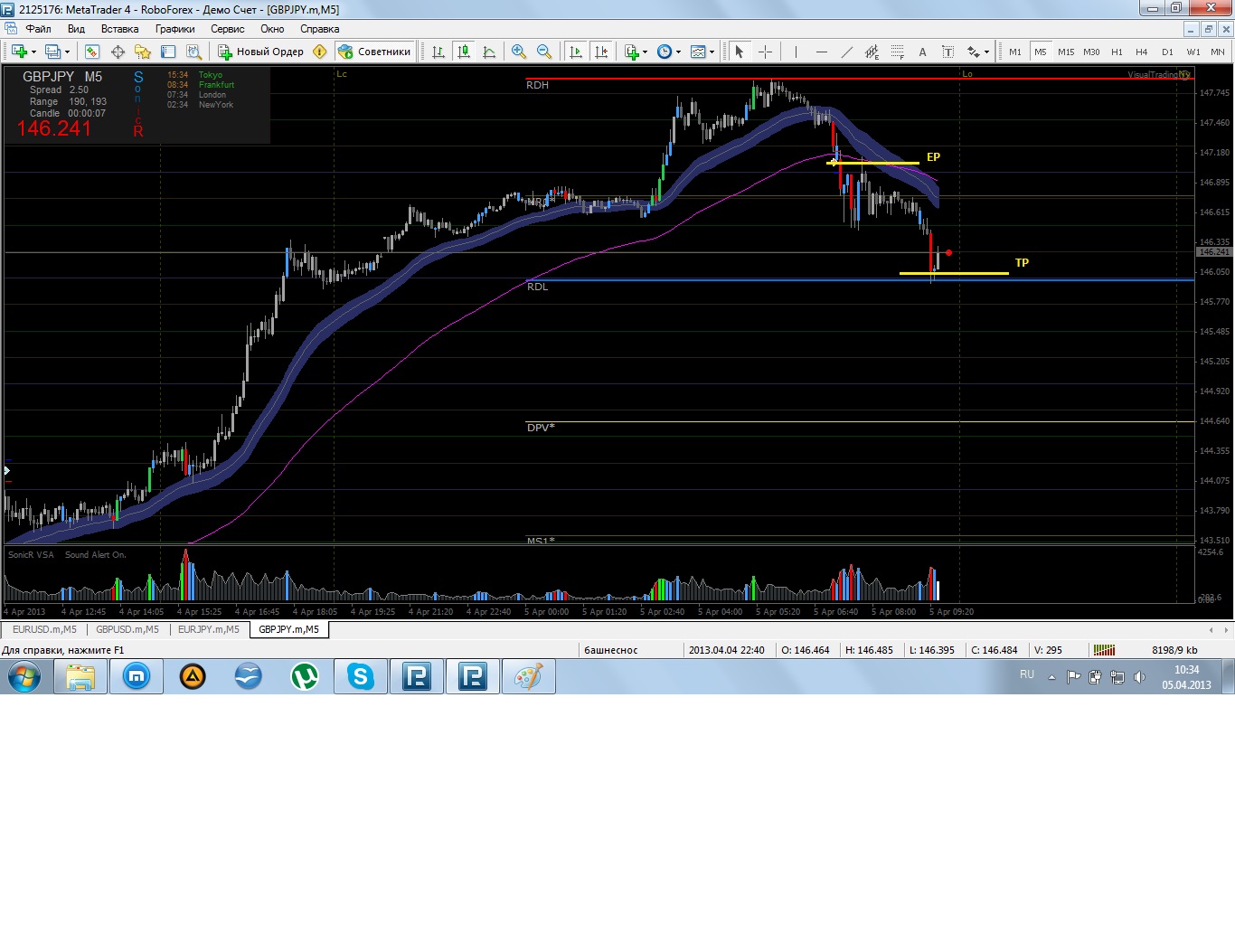
Task: Activate the Crosshair mode
Action: [x=765, y=52]
